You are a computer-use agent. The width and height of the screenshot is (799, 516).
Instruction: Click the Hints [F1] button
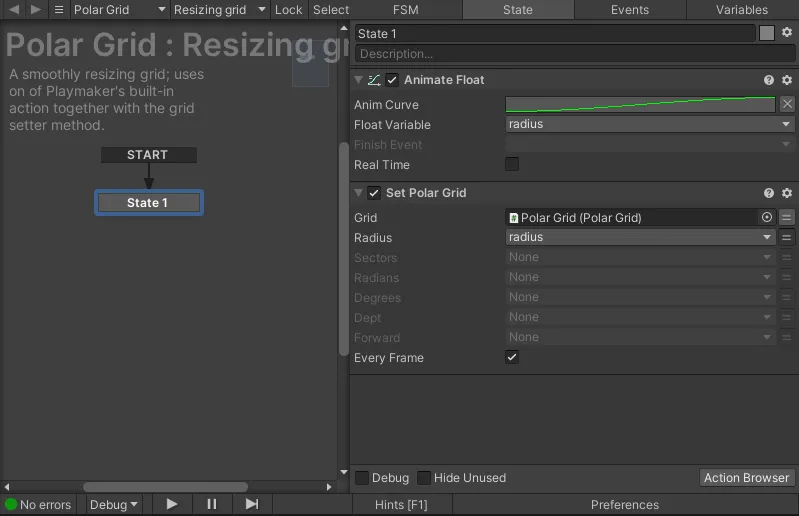[402, 505]
